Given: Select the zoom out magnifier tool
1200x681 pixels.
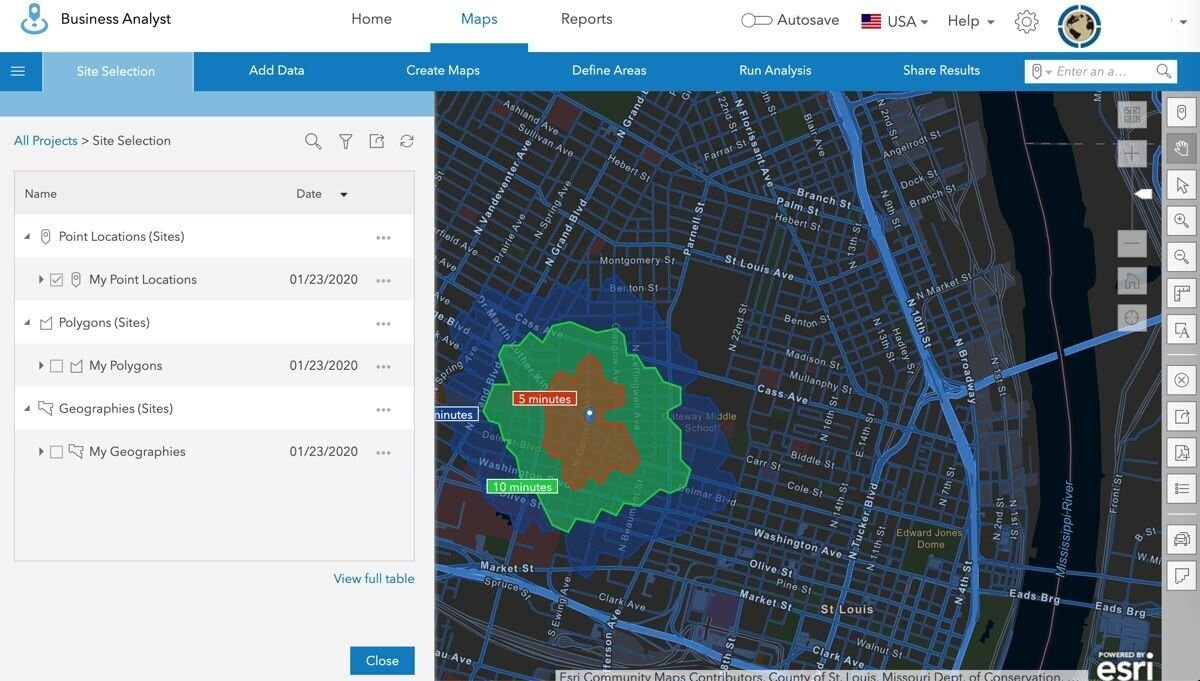Looking at the screenshot, I should pyautogui.click(x=1181, y=257).
